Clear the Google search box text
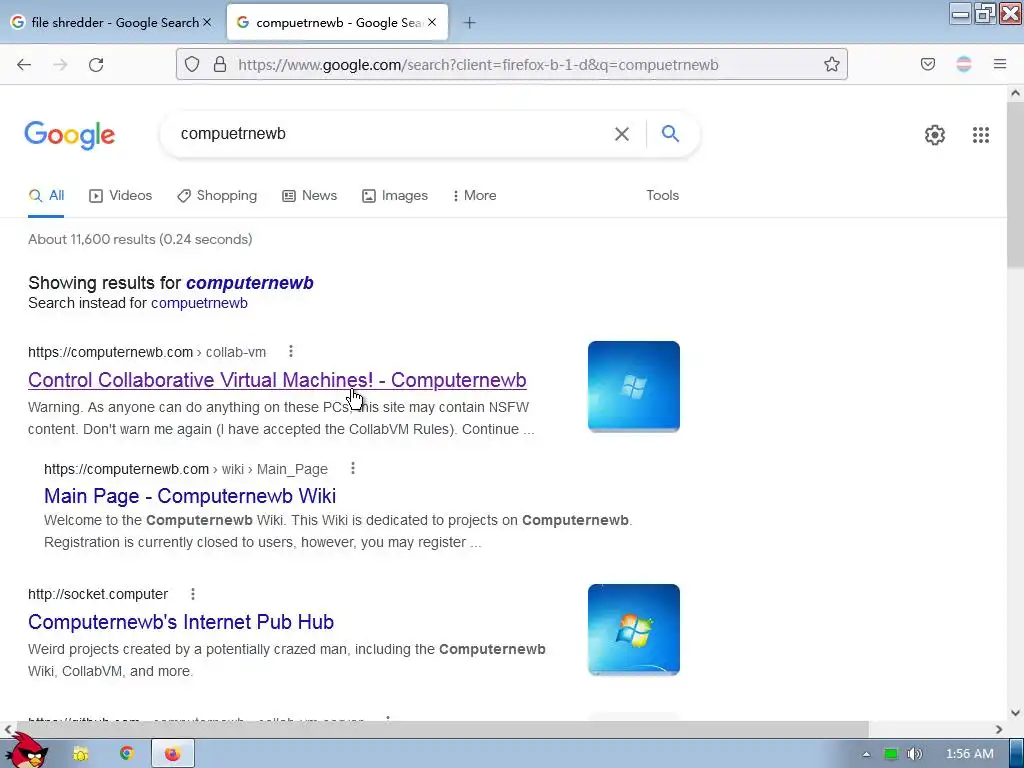The image size is (1024, 768). pyautogui.click(x=622, y=134)
